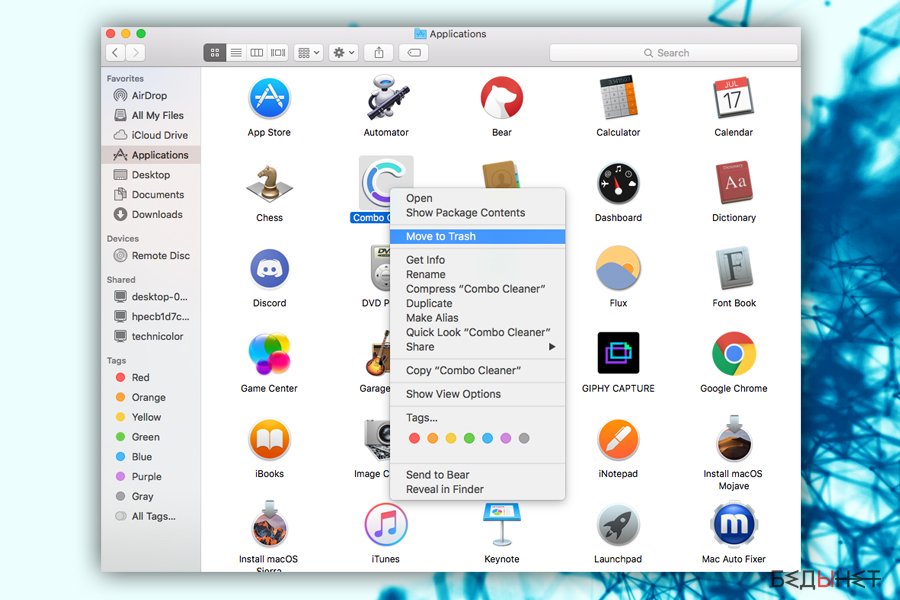
Task: Switch Finder to Cover Flow view
Action: [278, 53]
